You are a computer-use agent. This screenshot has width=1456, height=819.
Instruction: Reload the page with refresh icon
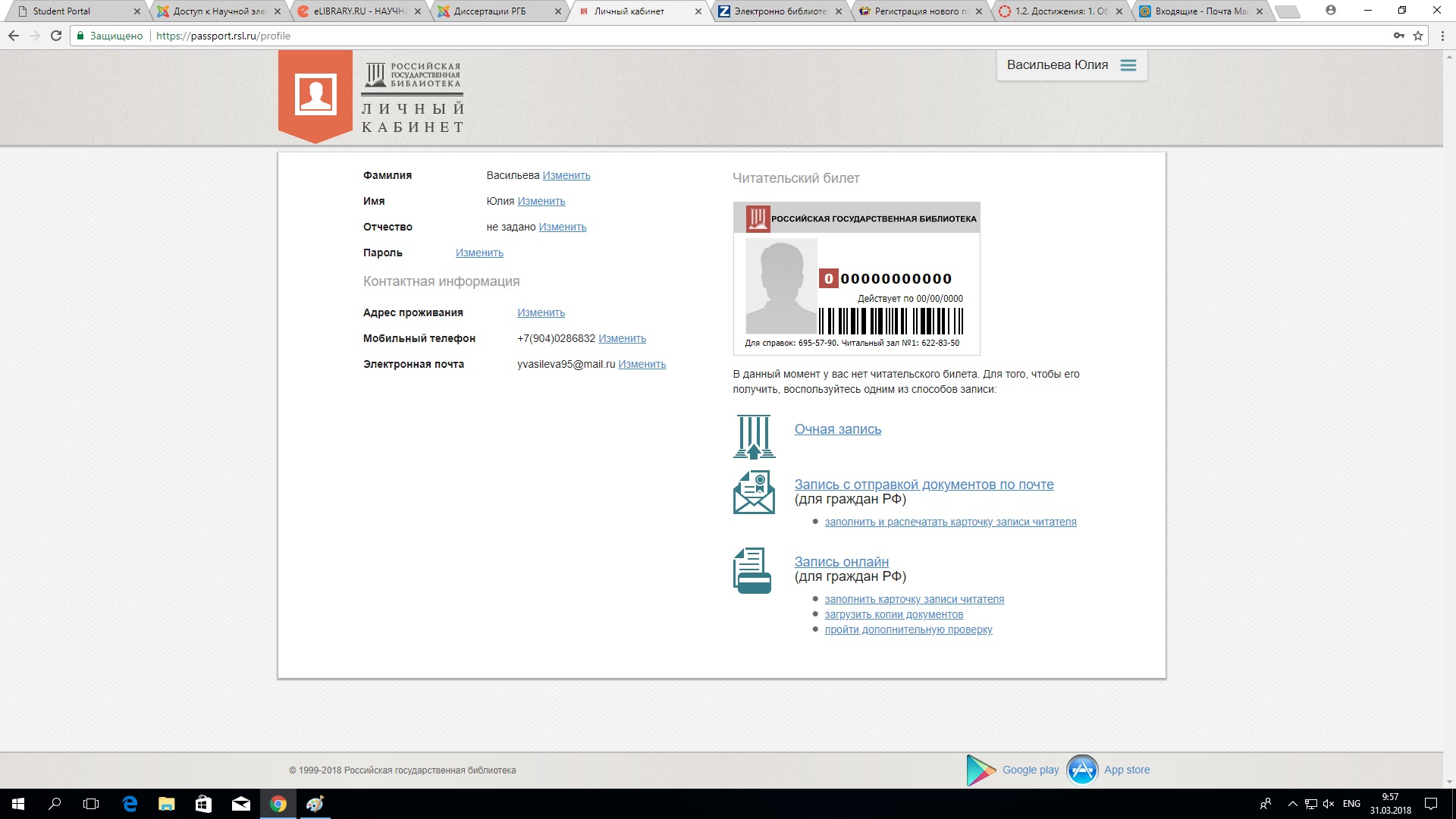point(56,36)
